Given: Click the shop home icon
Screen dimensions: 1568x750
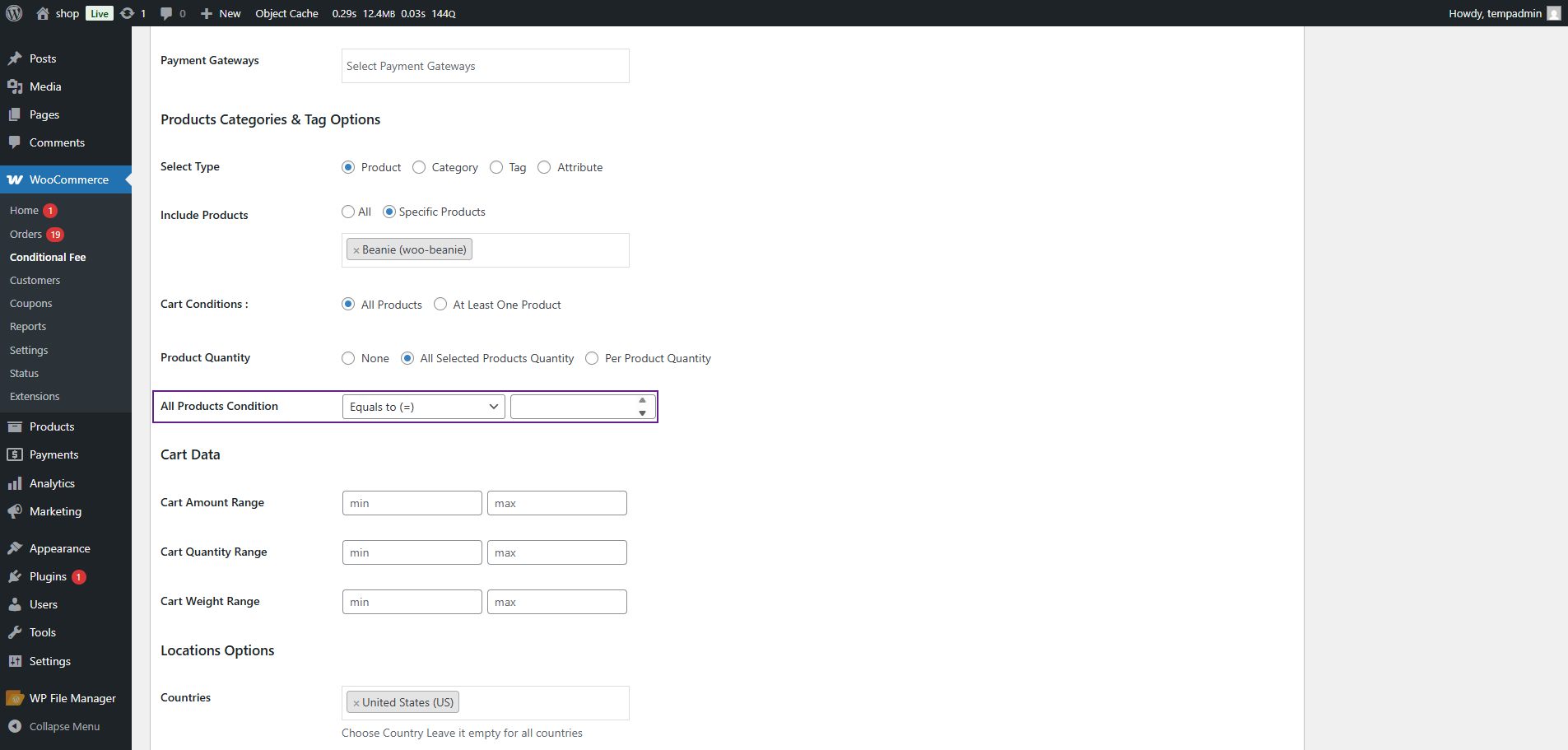Looking at the screenshot, I should pos(43,13).
